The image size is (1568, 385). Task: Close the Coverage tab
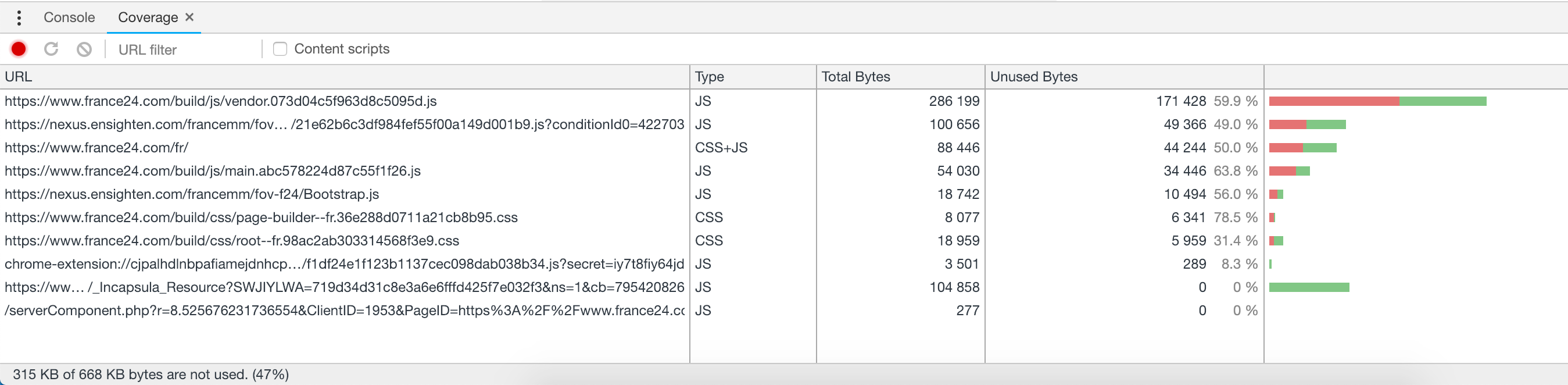pyautogui.click(x=189, y=17)
